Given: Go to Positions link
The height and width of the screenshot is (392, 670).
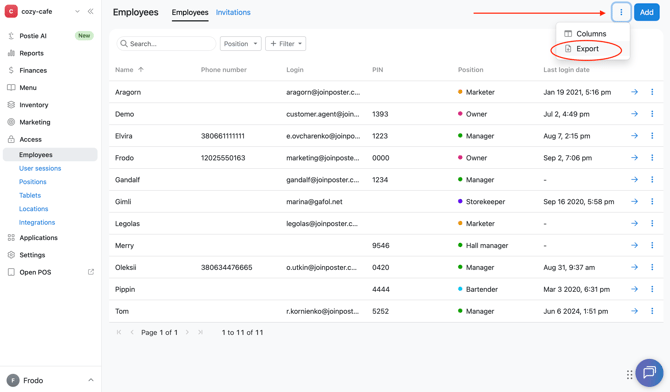Looking at the screenshot, I should 32,182.
